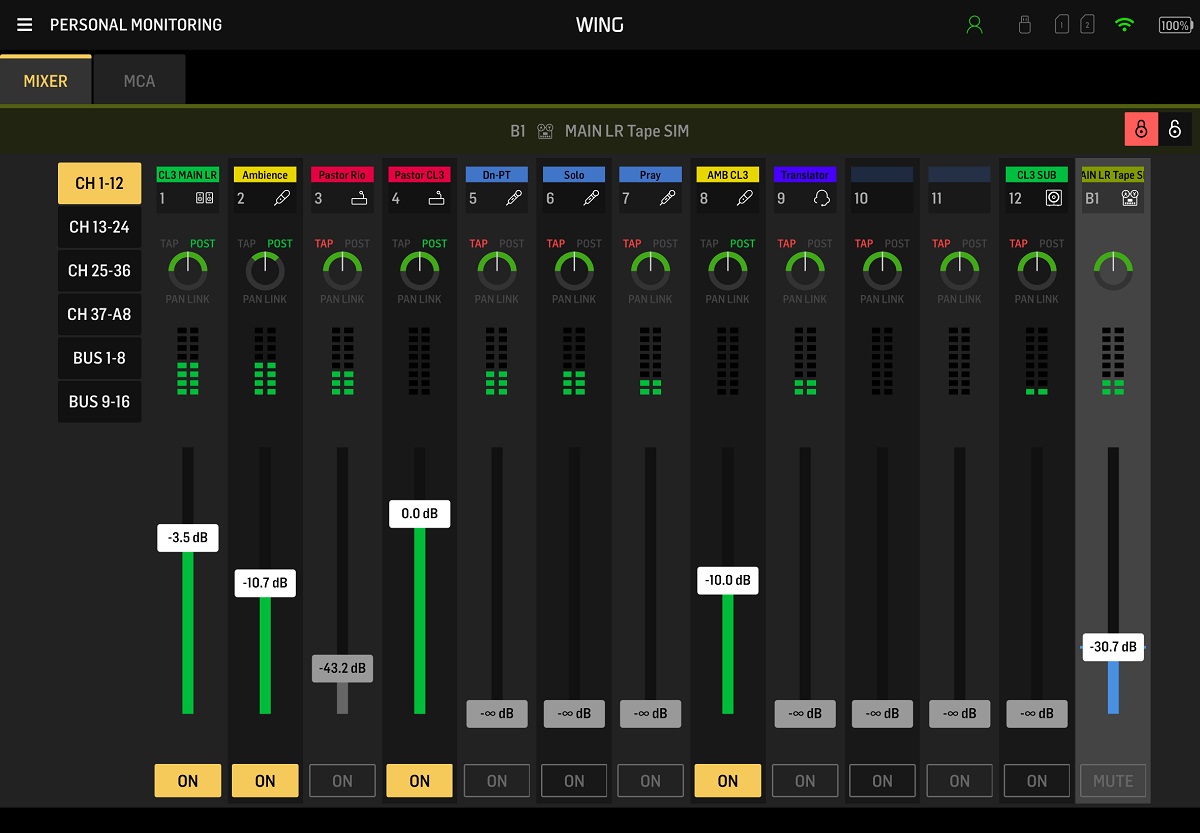Enable channel 5 Dn-PT ON button
Image resolution: width=1200 pixels, height=833 pixels.
[497, 781]
